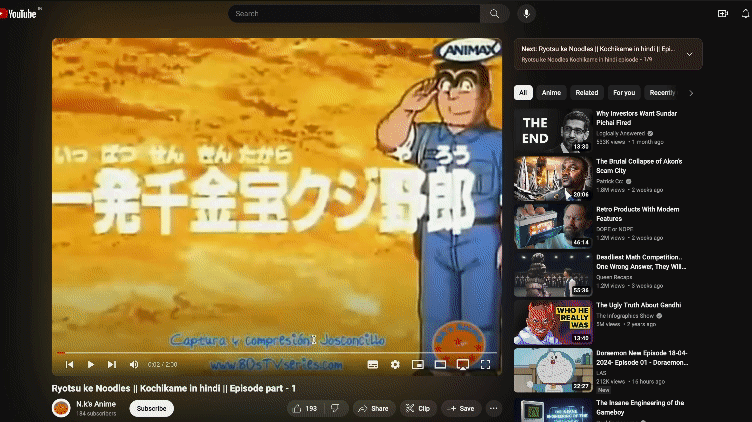
Task: Dislike the video
Action: (335, 409)
